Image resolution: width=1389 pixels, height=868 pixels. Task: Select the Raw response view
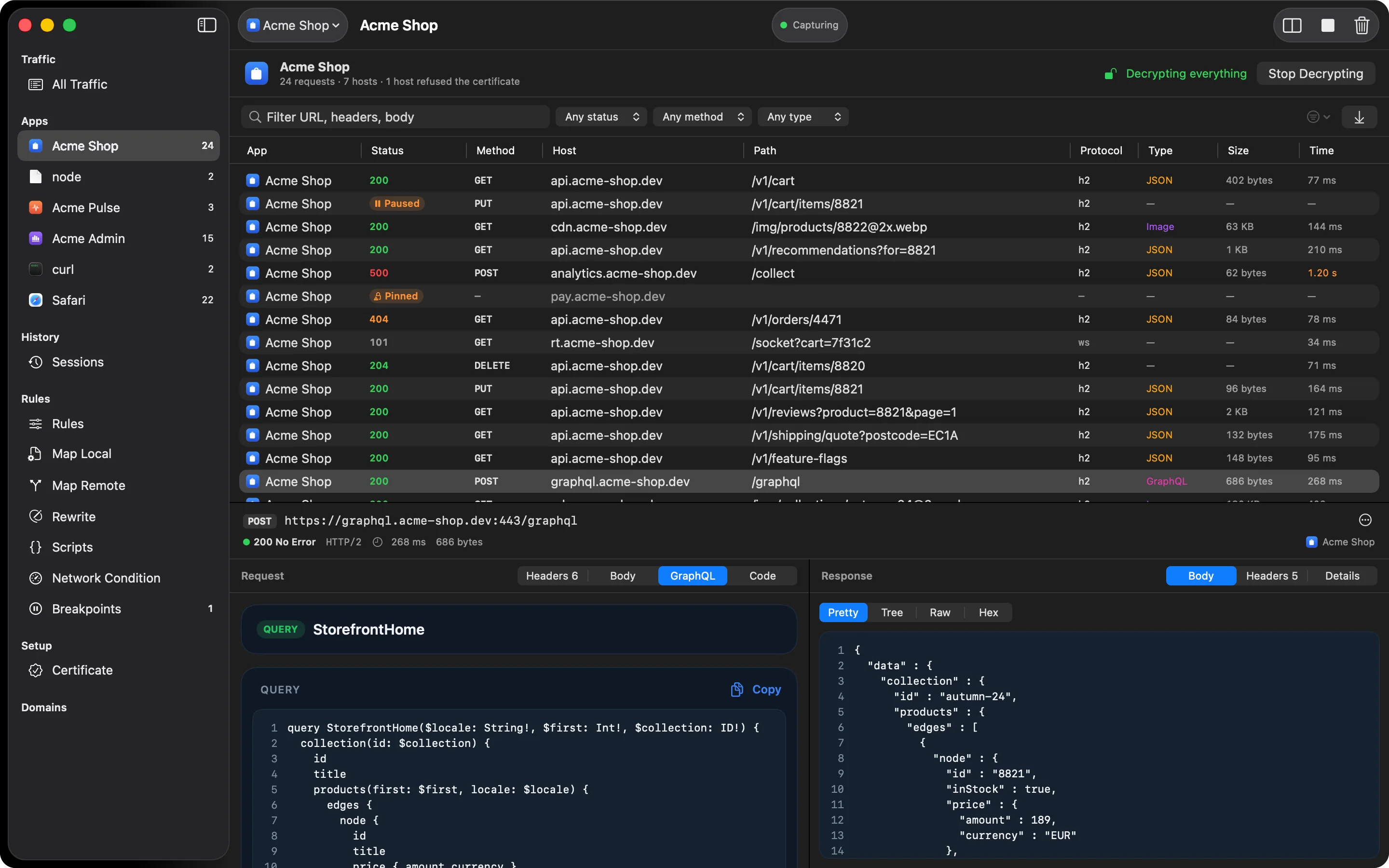(940, 612)
